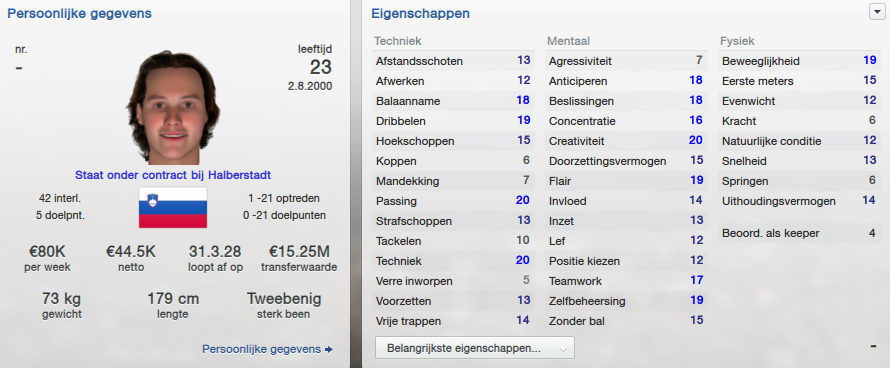Select the Creativiteit attribute row

625,141
